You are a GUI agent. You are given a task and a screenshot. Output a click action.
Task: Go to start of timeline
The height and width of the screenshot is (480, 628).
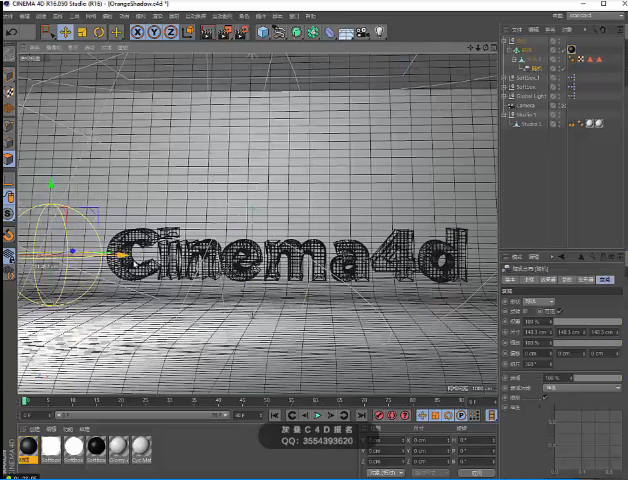275,415
